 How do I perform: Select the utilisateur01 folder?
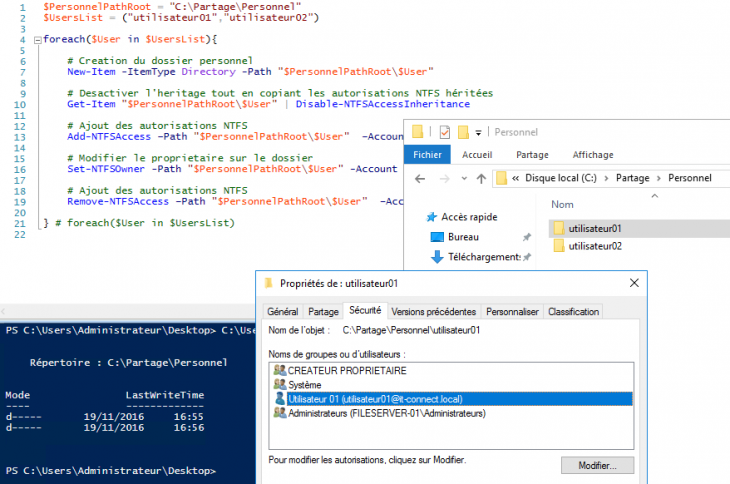595,229
